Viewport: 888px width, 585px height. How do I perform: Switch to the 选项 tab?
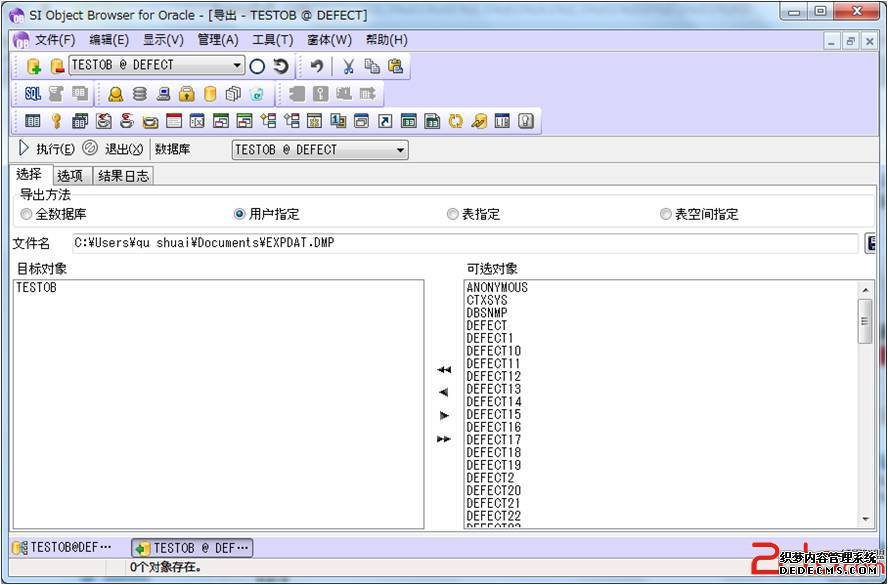click(x=69, y=176)
